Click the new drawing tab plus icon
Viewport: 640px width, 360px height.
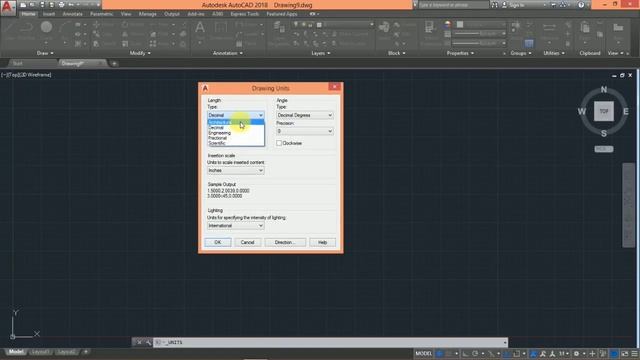click(114, 63)
